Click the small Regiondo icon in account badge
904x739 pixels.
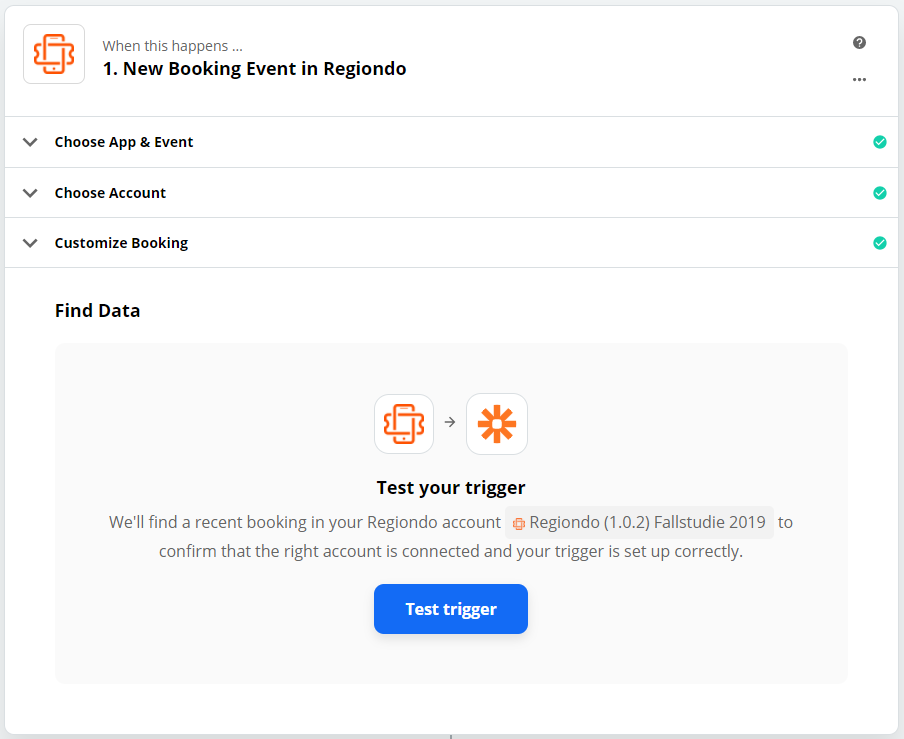(518, 523)
